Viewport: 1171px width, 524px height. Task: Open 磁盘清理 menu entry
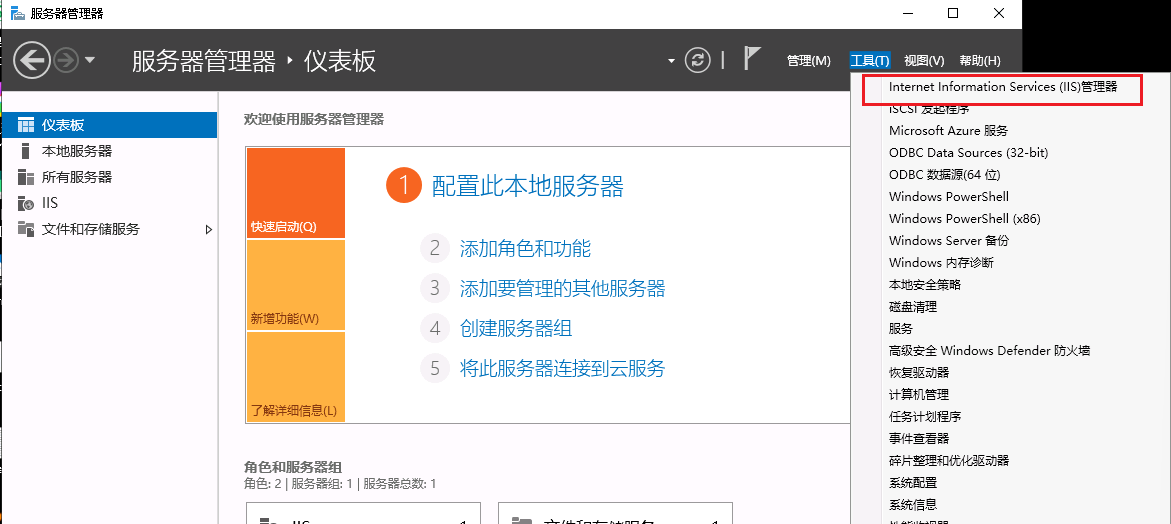(x=913, y=307)
